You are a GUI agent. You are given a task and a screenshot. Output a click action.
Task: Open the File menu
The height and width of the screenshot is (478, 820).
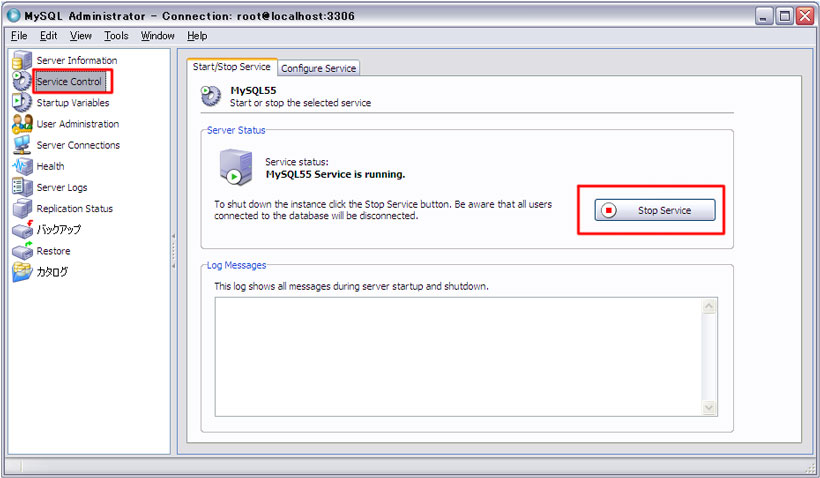pos(19,36)
